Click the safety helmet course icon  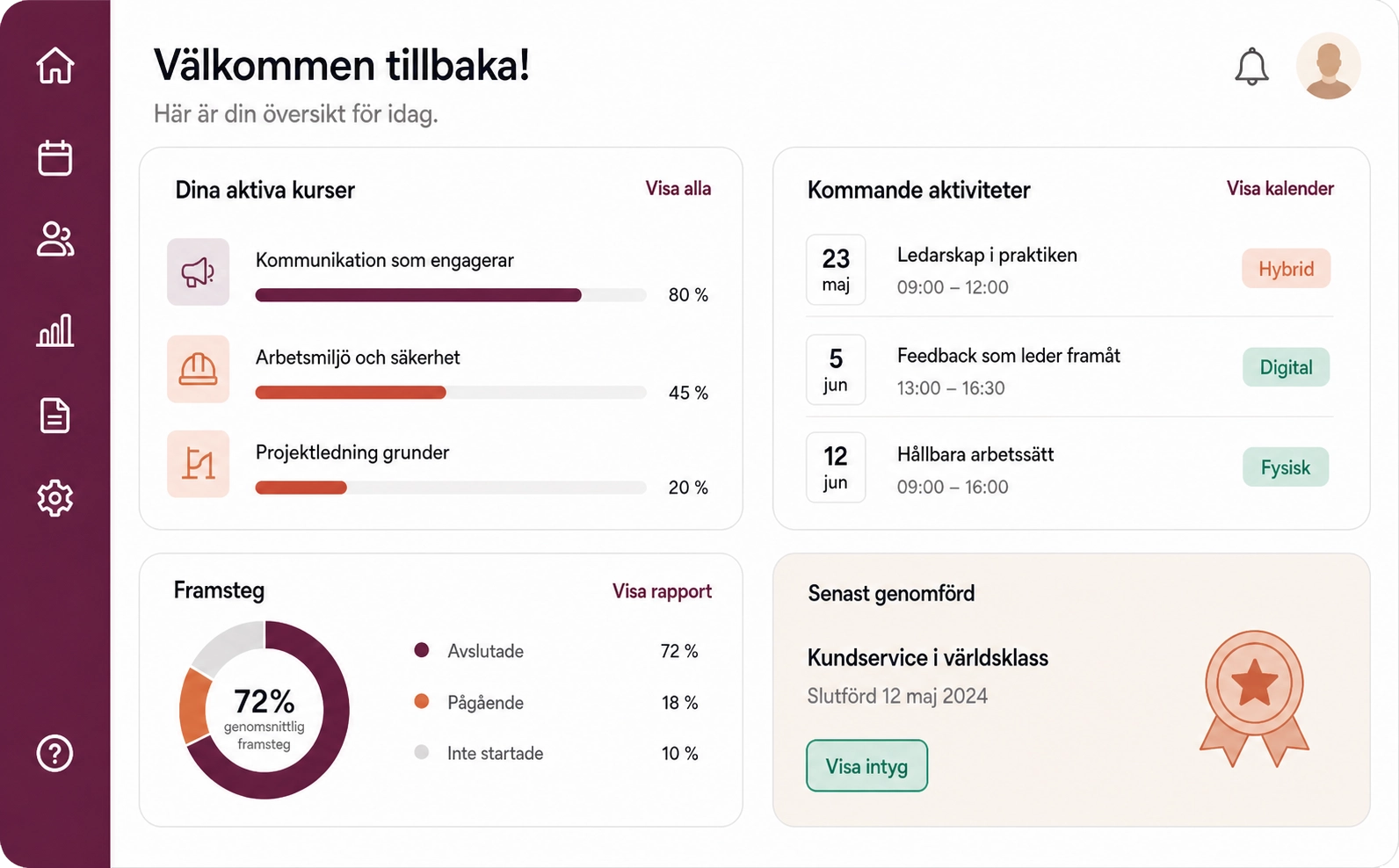[199, 369]
